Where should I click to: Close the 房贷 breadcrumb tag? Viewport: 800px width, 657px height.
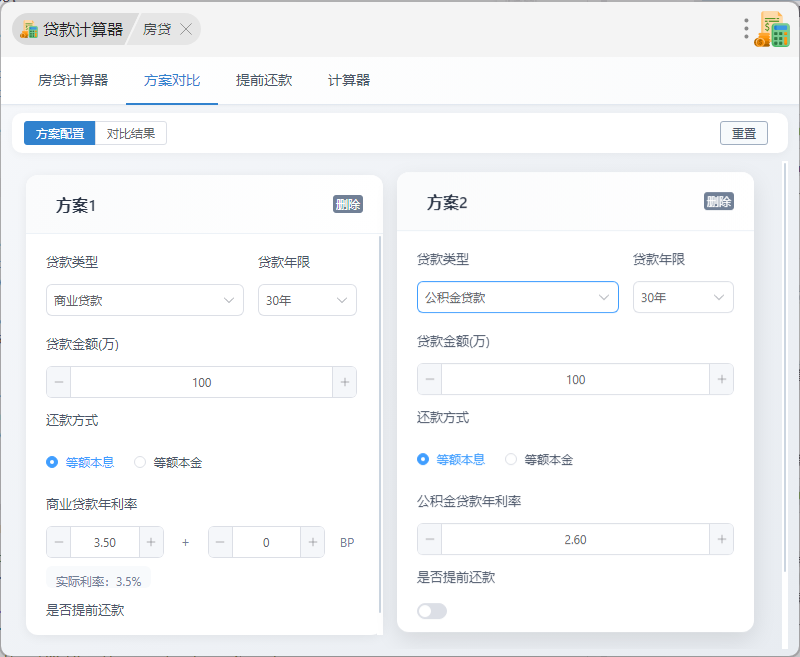pos(186,29)
